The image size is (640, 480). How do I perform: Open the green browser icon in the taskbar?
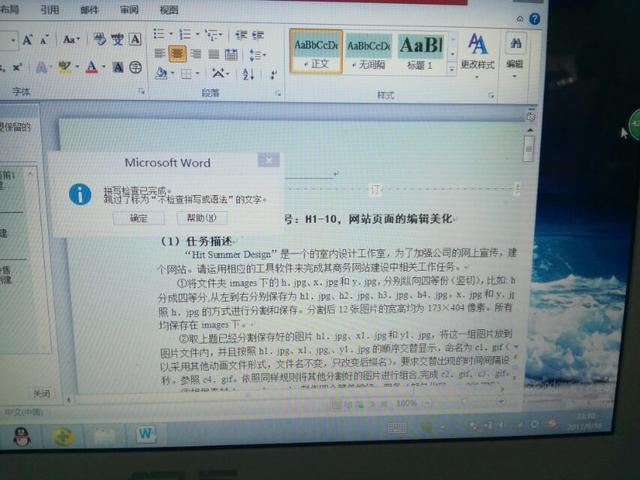pyautogui.click(x=63, y=436)
